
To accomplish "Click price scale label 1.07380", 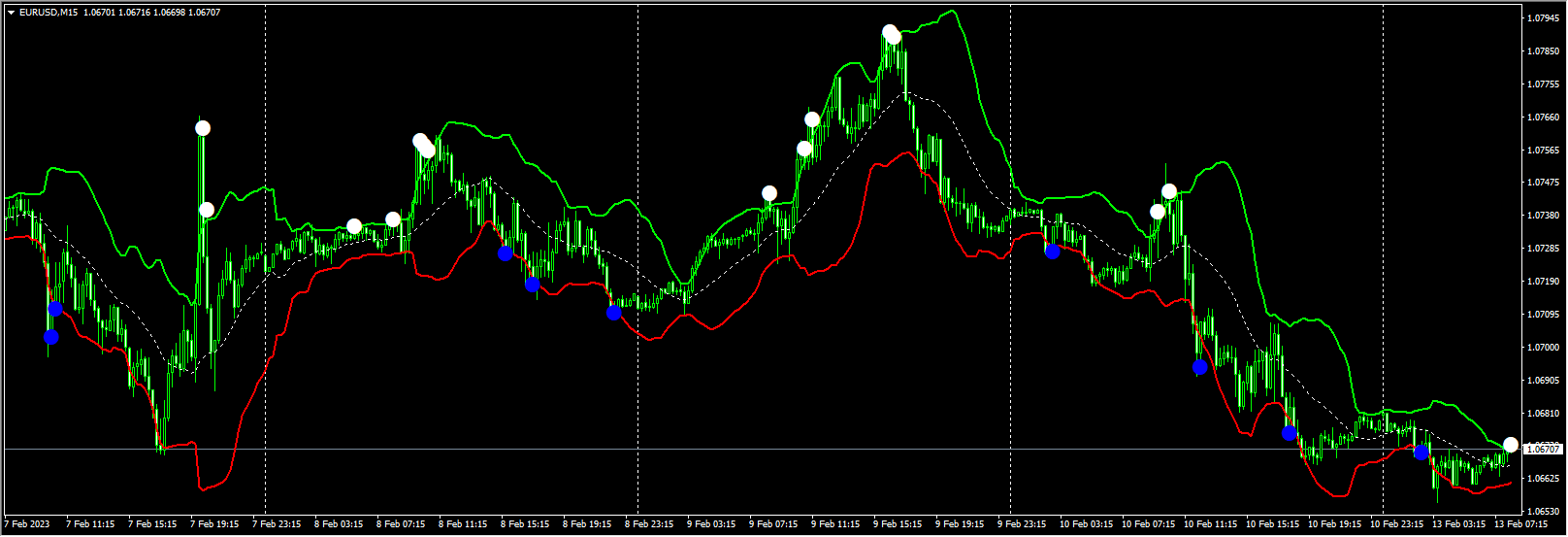I will tap(1542, 216).
